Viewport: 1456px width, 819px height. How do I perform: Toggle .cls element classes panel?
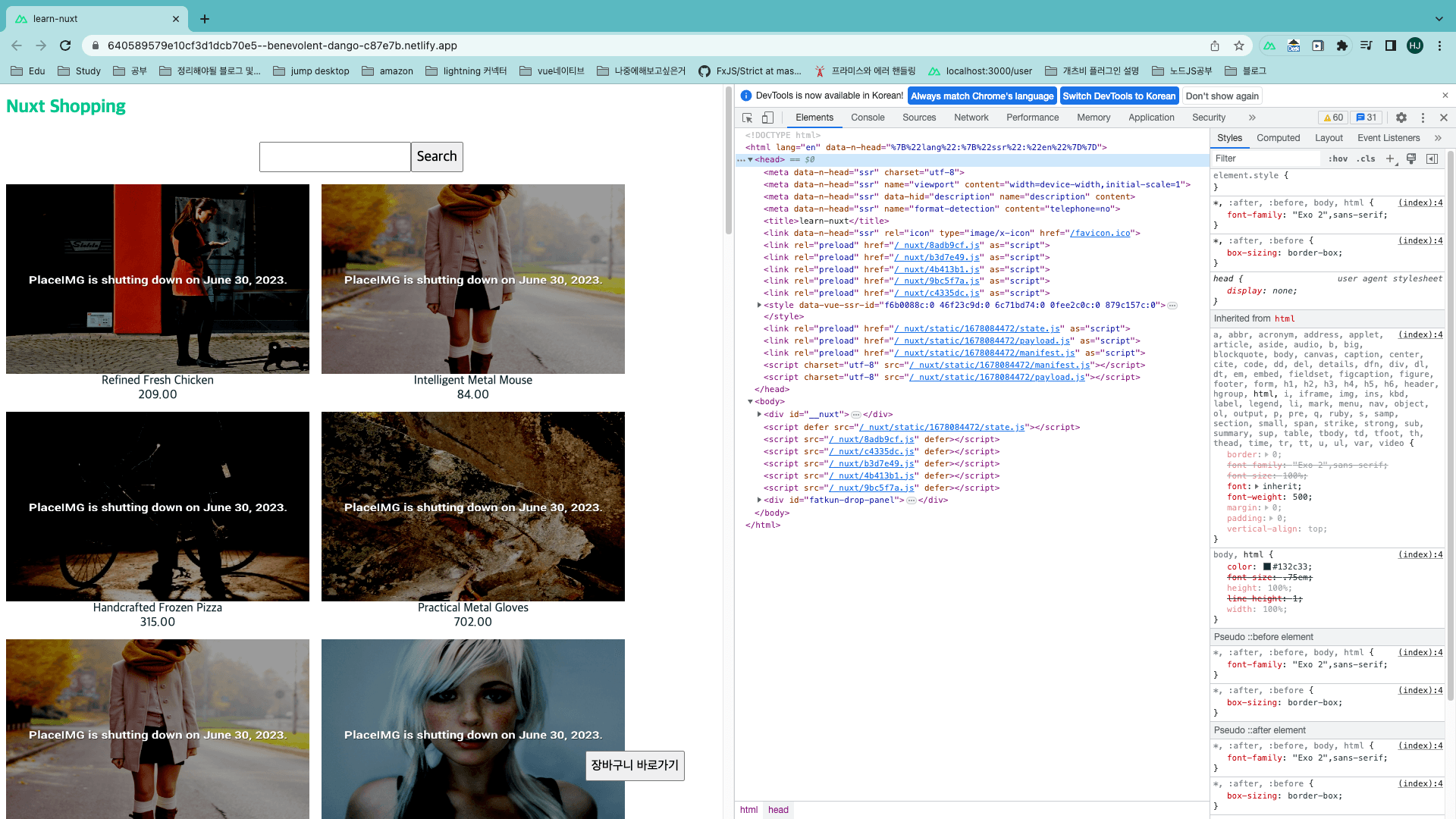(x=1366, y=158)
